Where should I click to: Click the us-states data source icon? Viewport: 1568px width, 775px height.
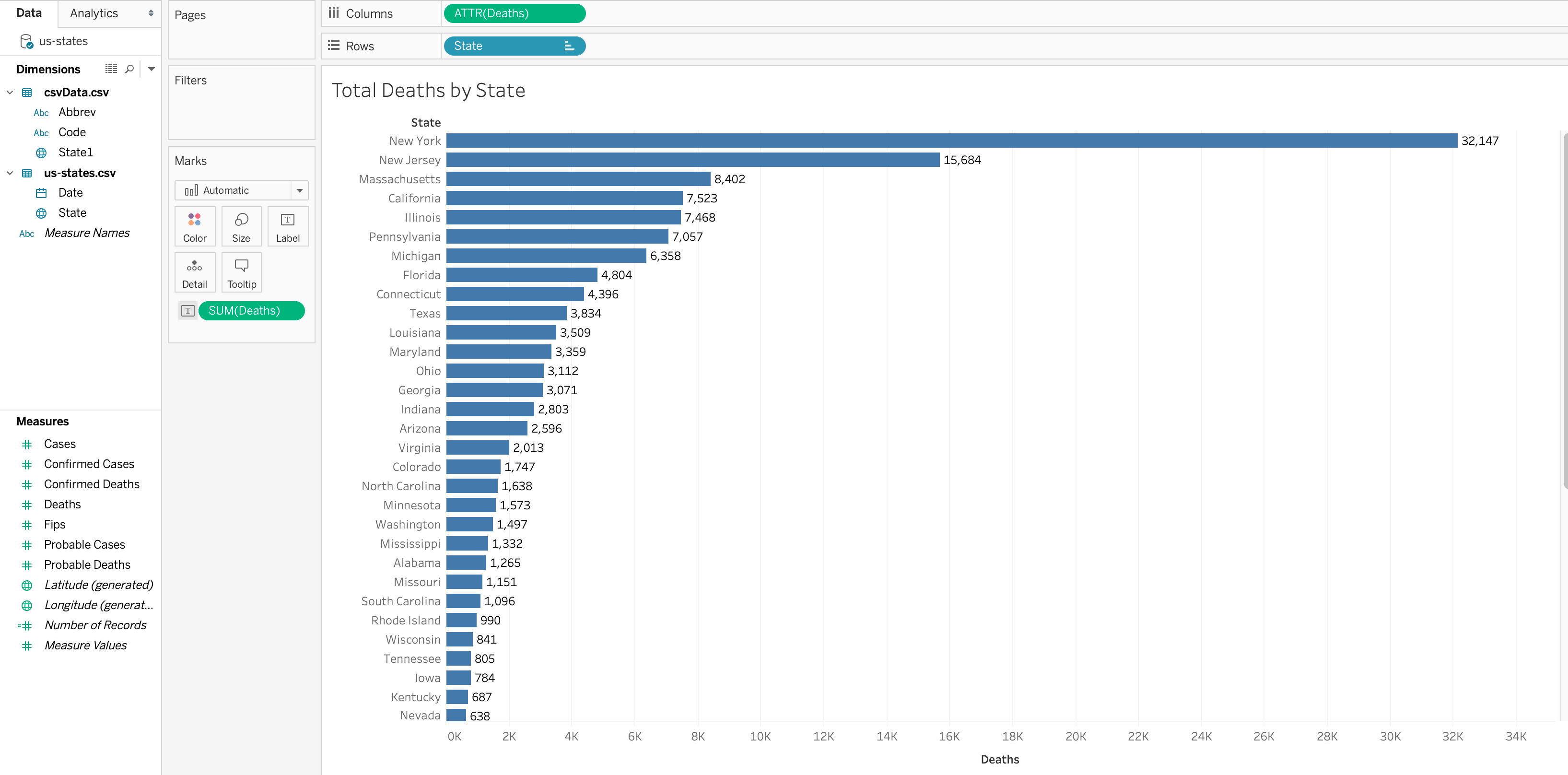[x=26, y=41]
